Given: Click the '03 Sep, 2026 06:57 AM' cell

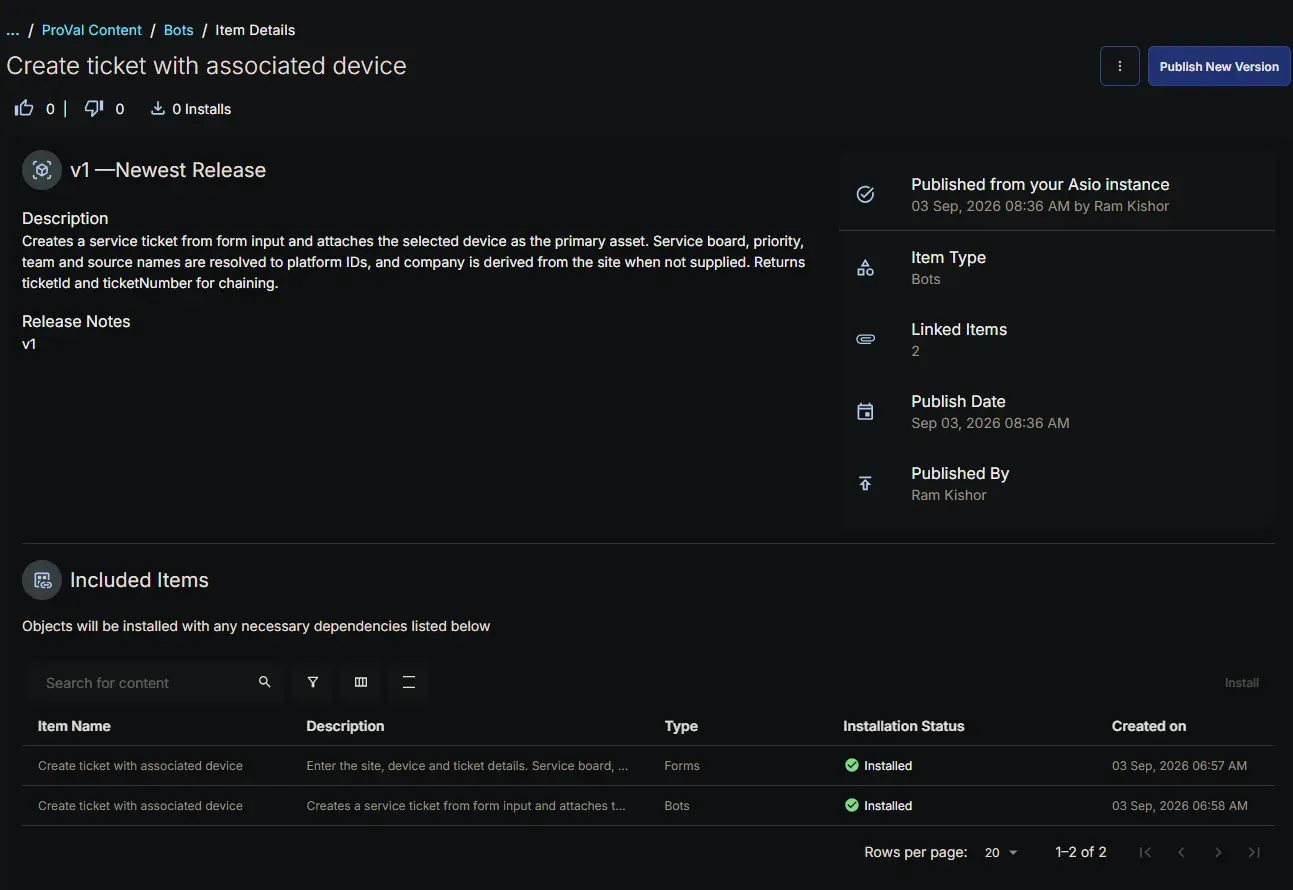Looking at the screenshot, I should pos(1180,765).
